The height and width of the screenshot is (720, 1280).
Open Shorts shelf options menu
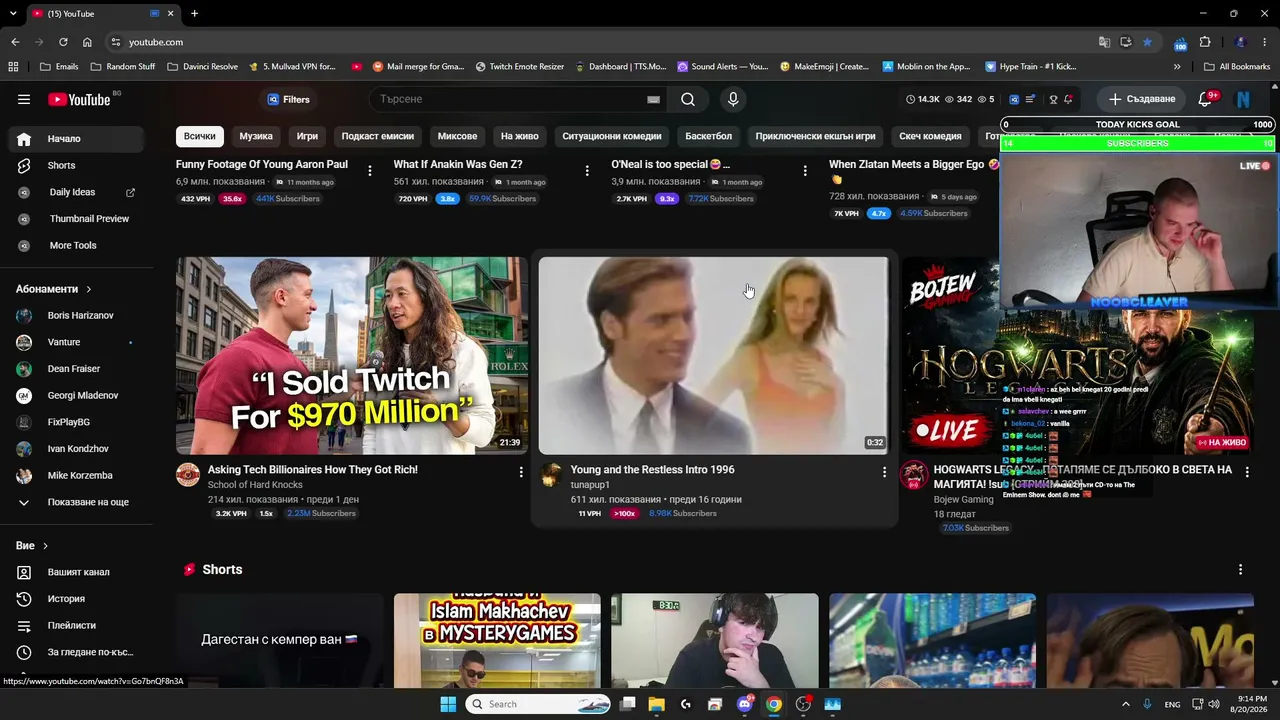click(1240, 569)
